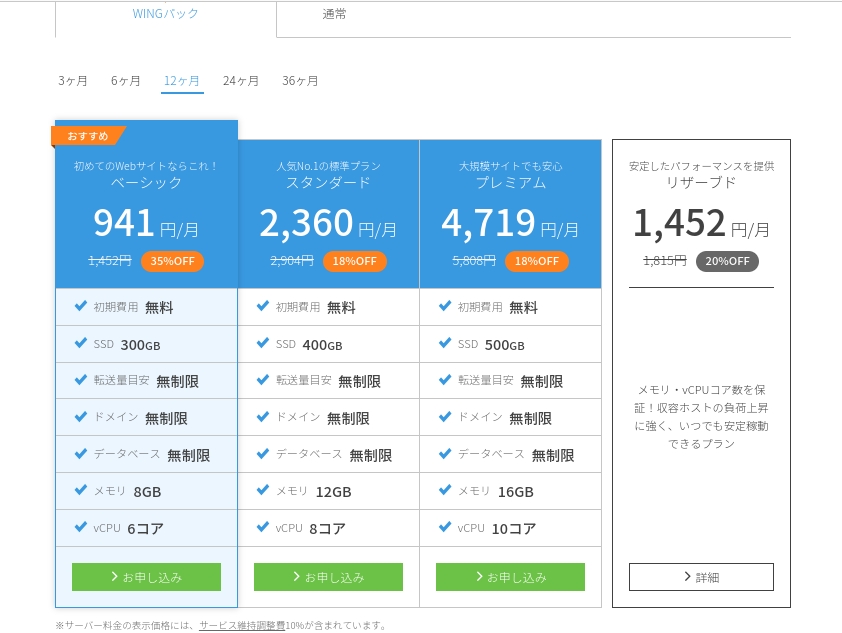Switch to the 通常 tab

click(334, 14)
